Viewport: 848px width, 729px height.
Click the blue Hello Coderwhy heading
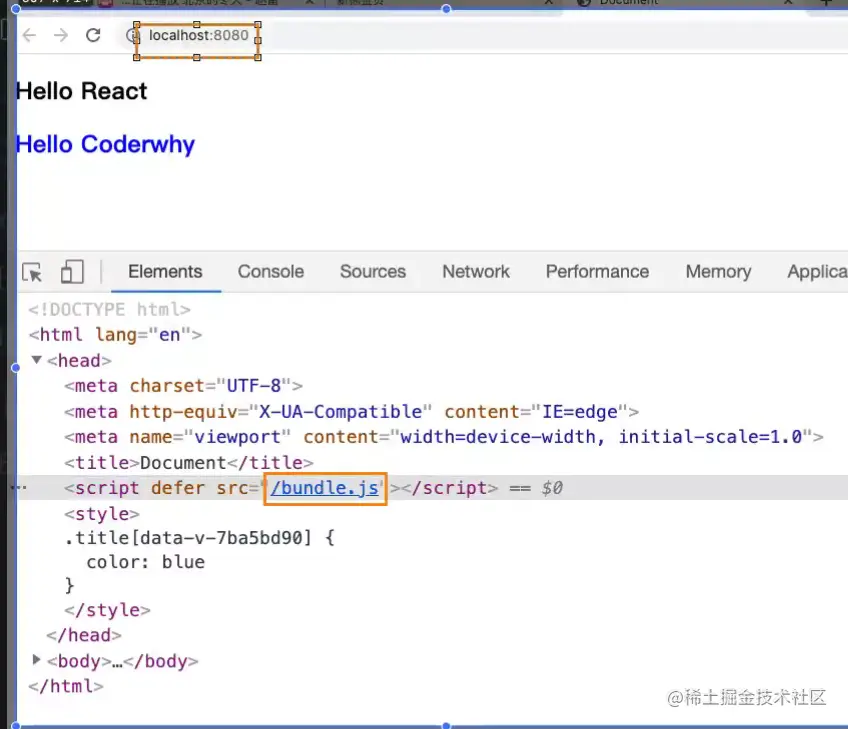(105, 144)
